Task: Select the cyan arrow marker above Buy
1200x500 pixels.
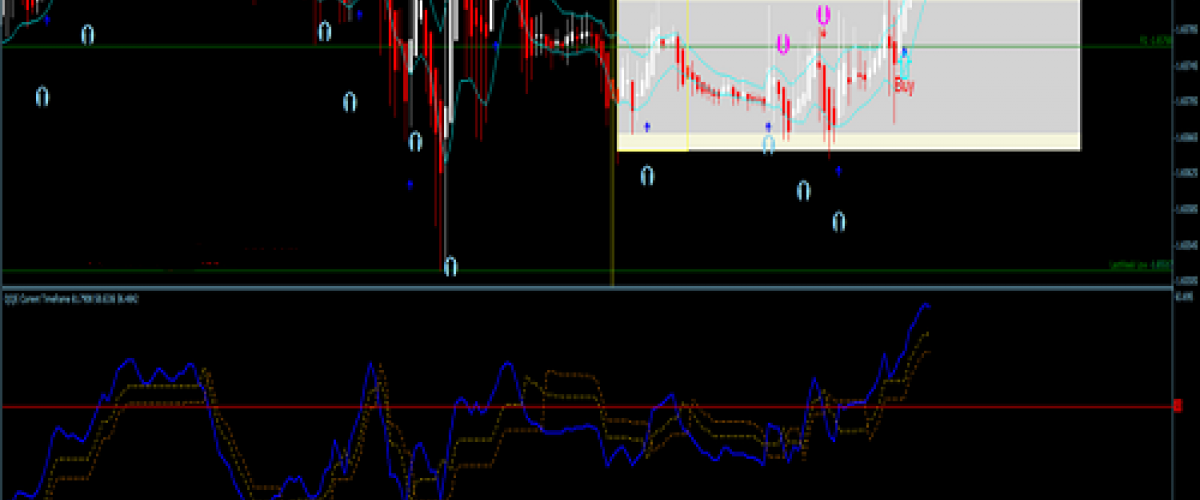Action: [x=904, y=60]
